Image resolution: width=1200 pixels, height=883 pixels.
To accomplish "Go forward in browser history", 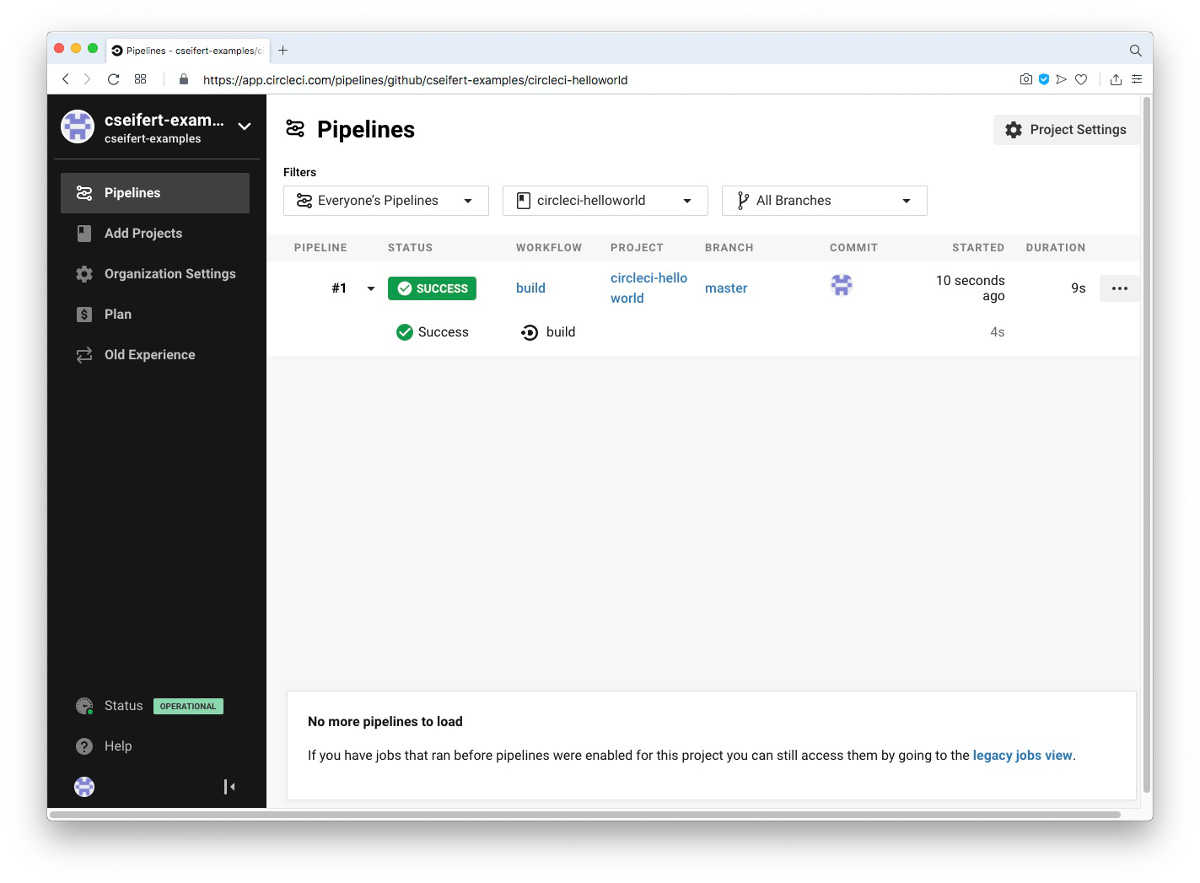I will 88,80.
